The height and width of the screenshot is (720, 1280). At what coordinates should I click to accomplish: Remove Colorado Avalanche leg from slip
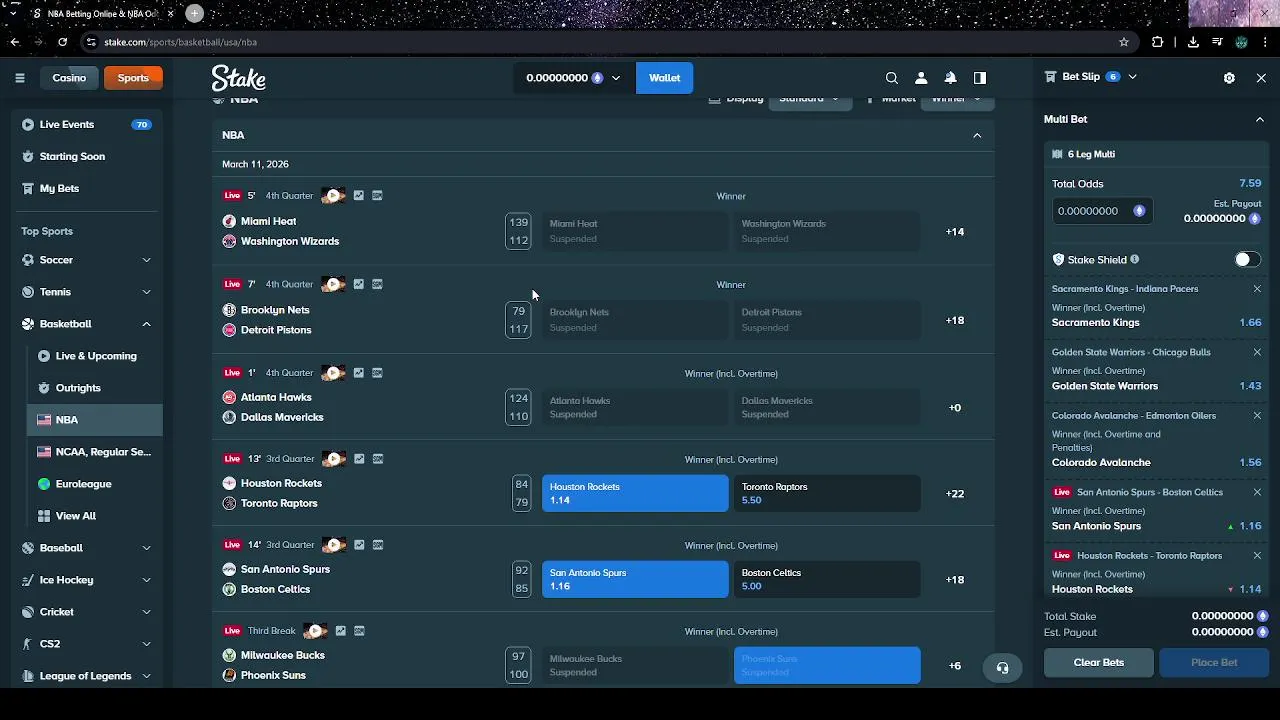1257,416
